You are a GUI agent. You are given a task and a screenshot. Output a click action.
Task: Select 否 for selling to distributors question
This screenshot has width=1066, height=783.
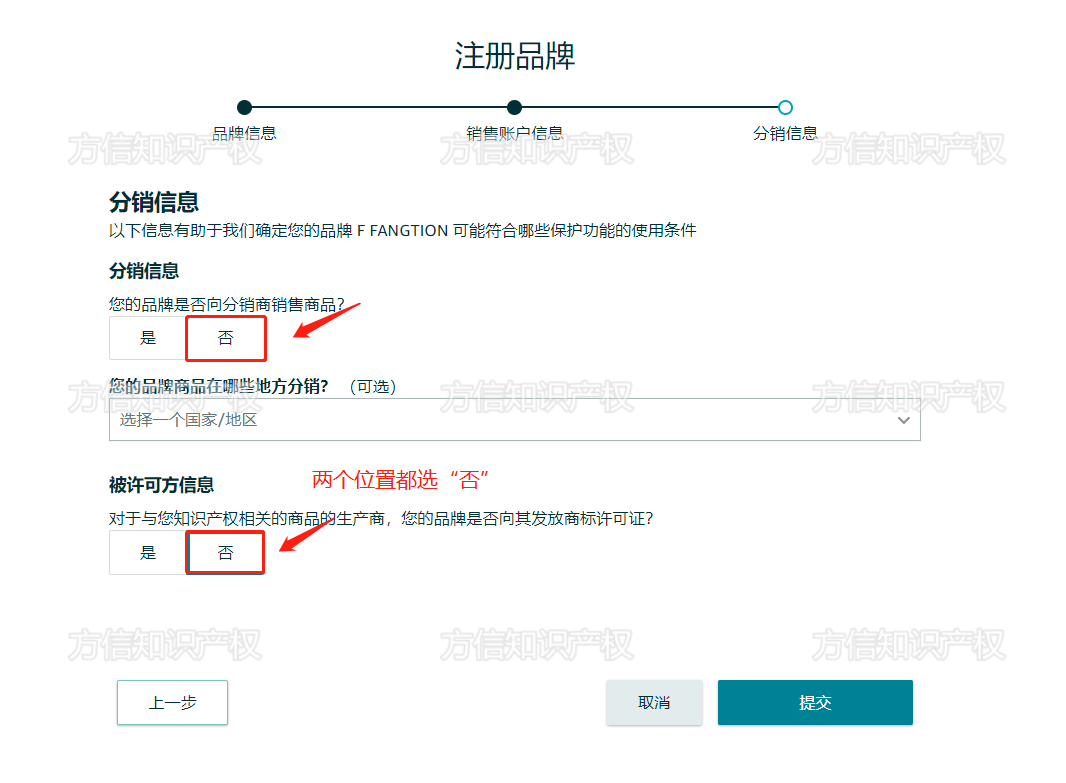225,338
